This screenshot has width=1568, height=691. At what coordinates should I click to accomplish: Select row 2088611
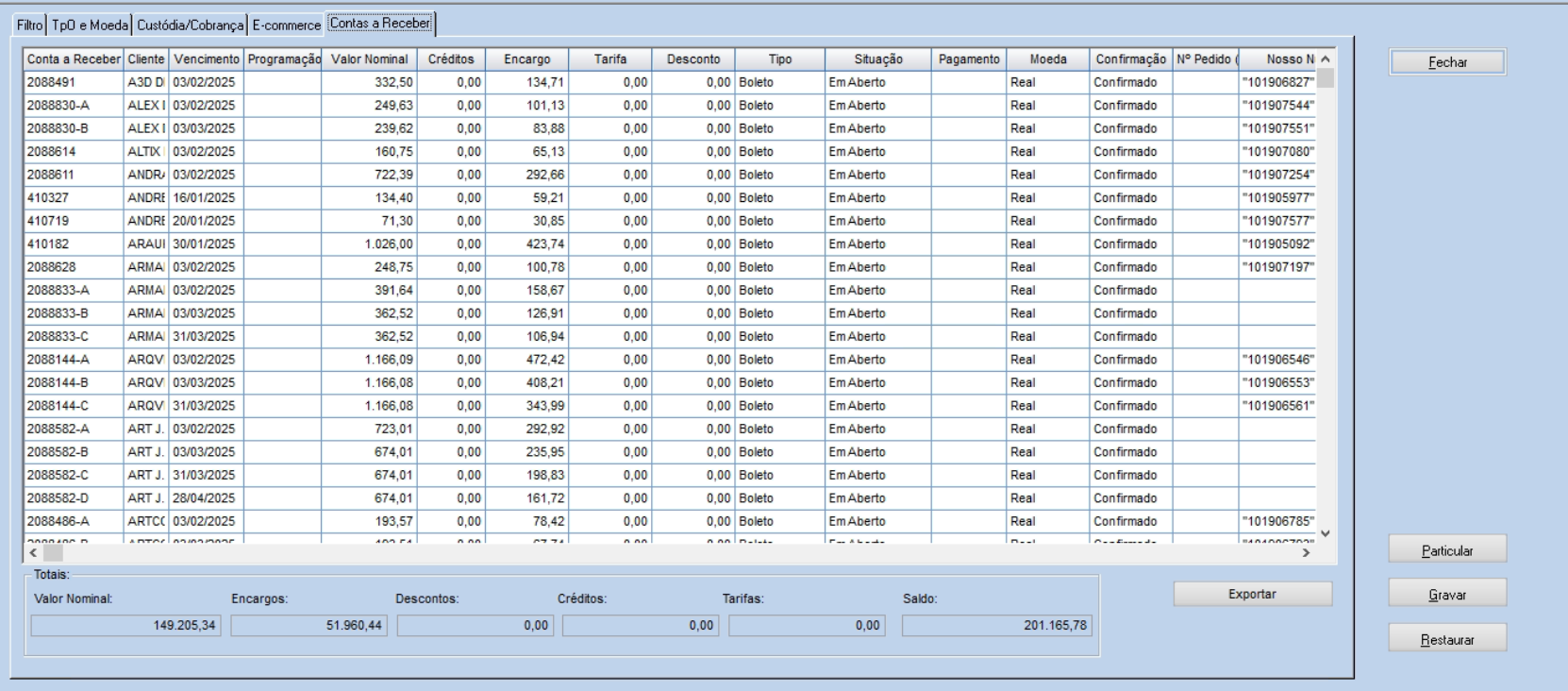670,175
